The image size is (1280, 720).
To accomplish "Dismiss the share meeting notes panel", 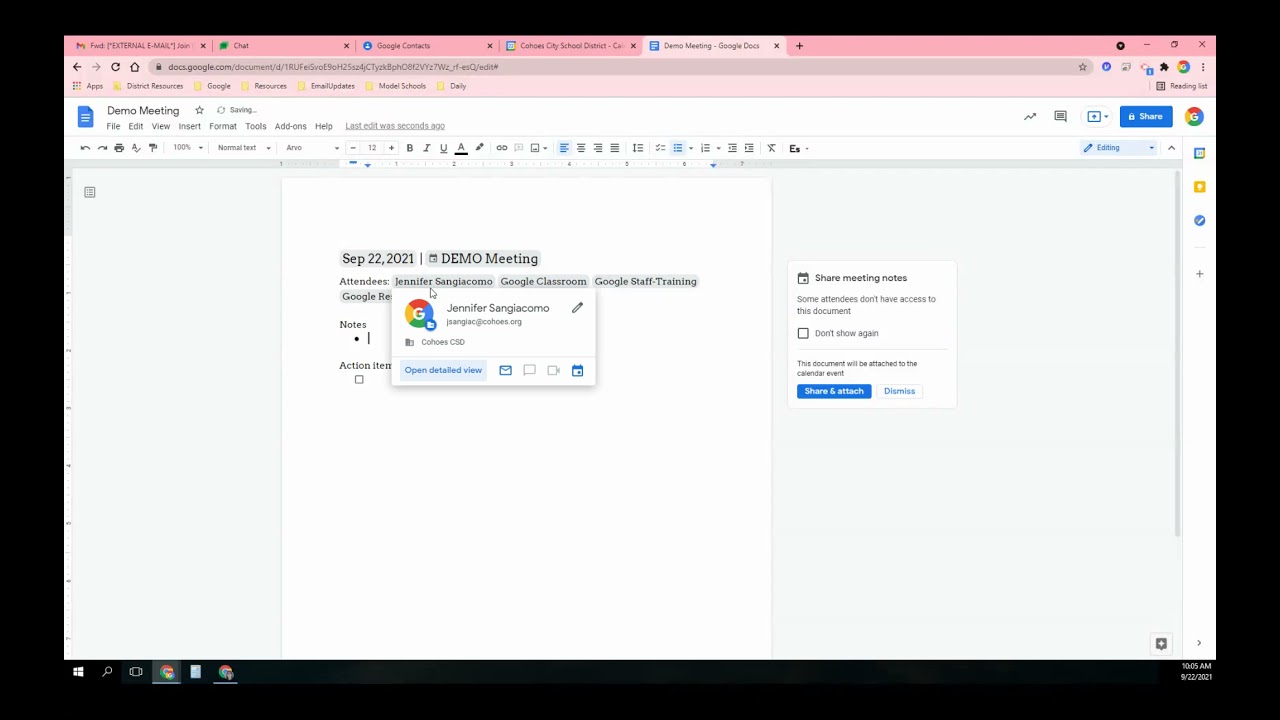I will pos(899,391).
